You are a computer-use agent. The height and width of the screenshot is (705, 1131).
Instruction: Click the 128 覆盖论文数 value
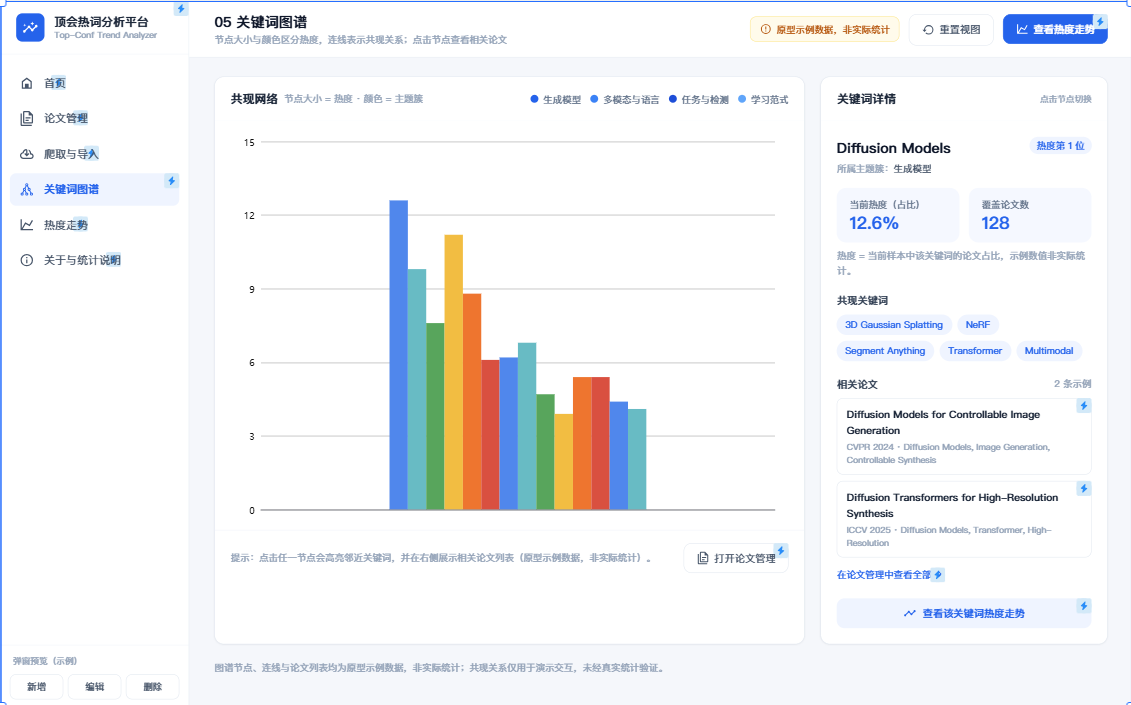click(x=995, y=223)
